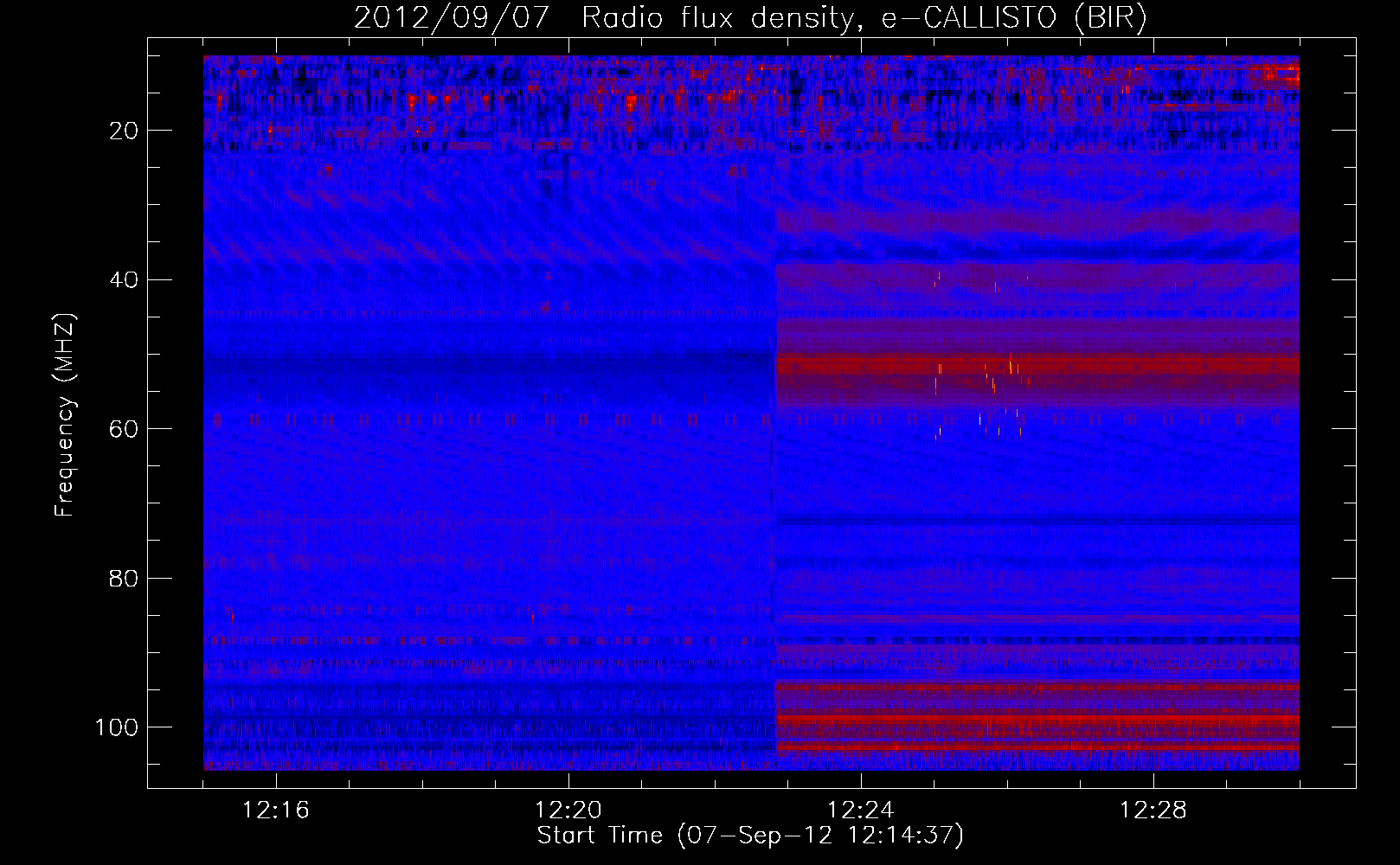
Task: Click the y-axis tick label "60"
Action: (x=125, y=429)
